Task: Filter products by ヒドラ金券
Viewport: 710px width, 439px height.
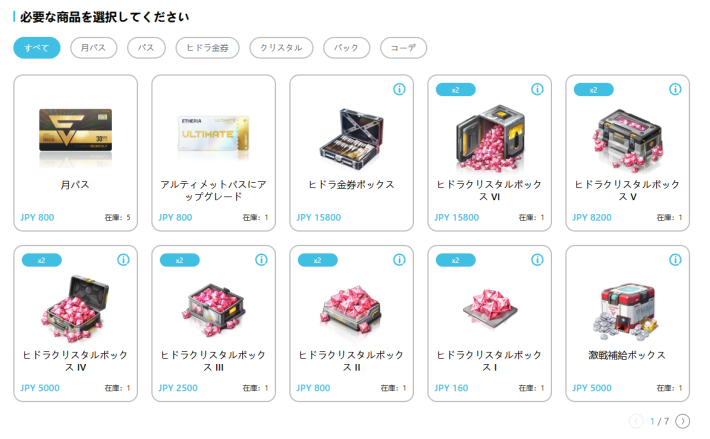Action: click(x=207, y=48)
